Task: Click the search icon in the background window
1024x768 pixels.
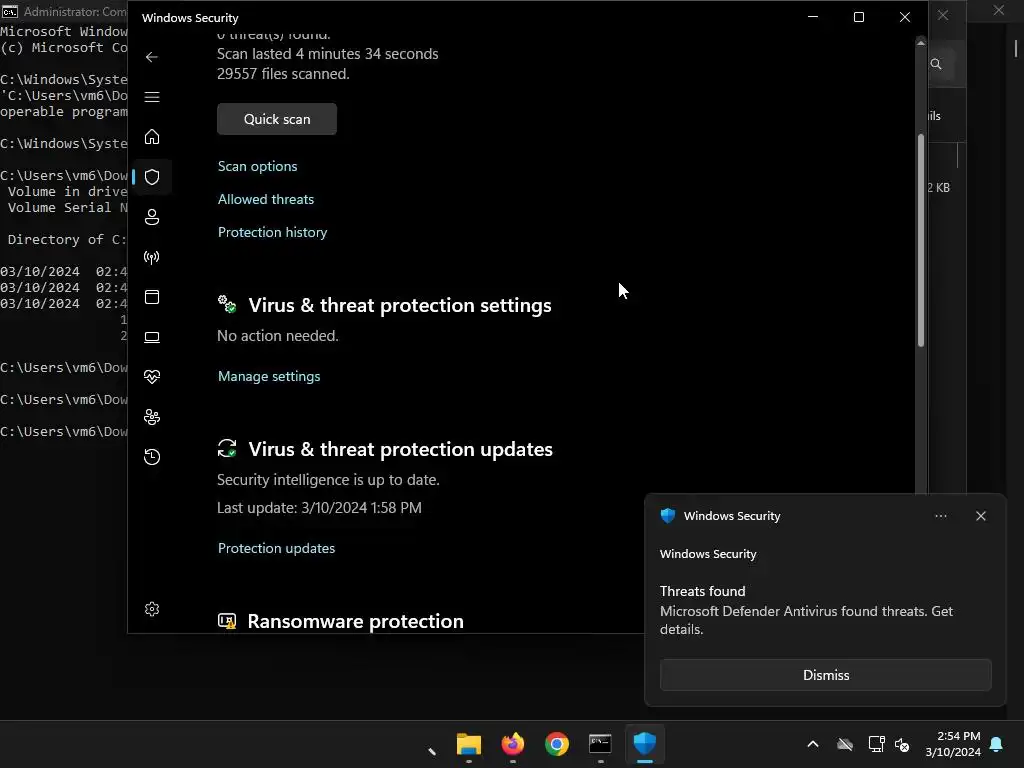Action: coord(936,64)
